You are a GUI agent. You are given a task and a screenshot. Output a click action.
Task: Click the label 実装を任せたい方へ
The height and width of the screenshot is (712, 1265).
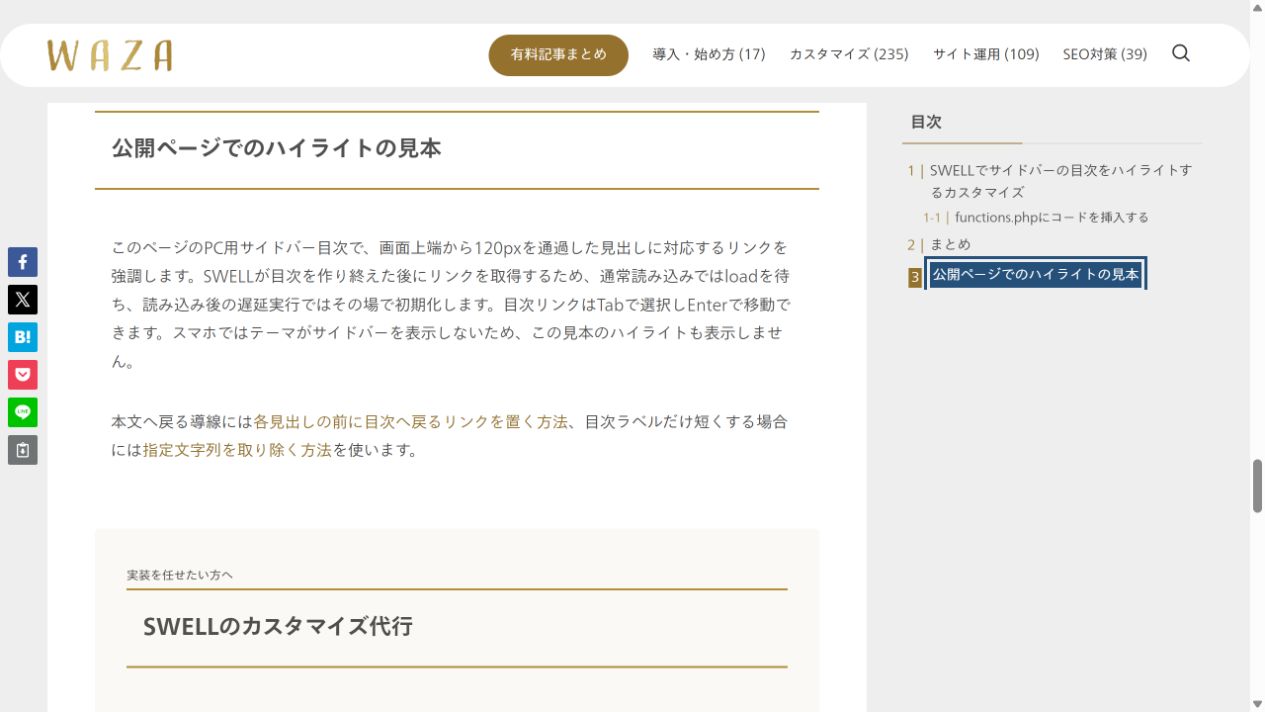tap(180, 575)
